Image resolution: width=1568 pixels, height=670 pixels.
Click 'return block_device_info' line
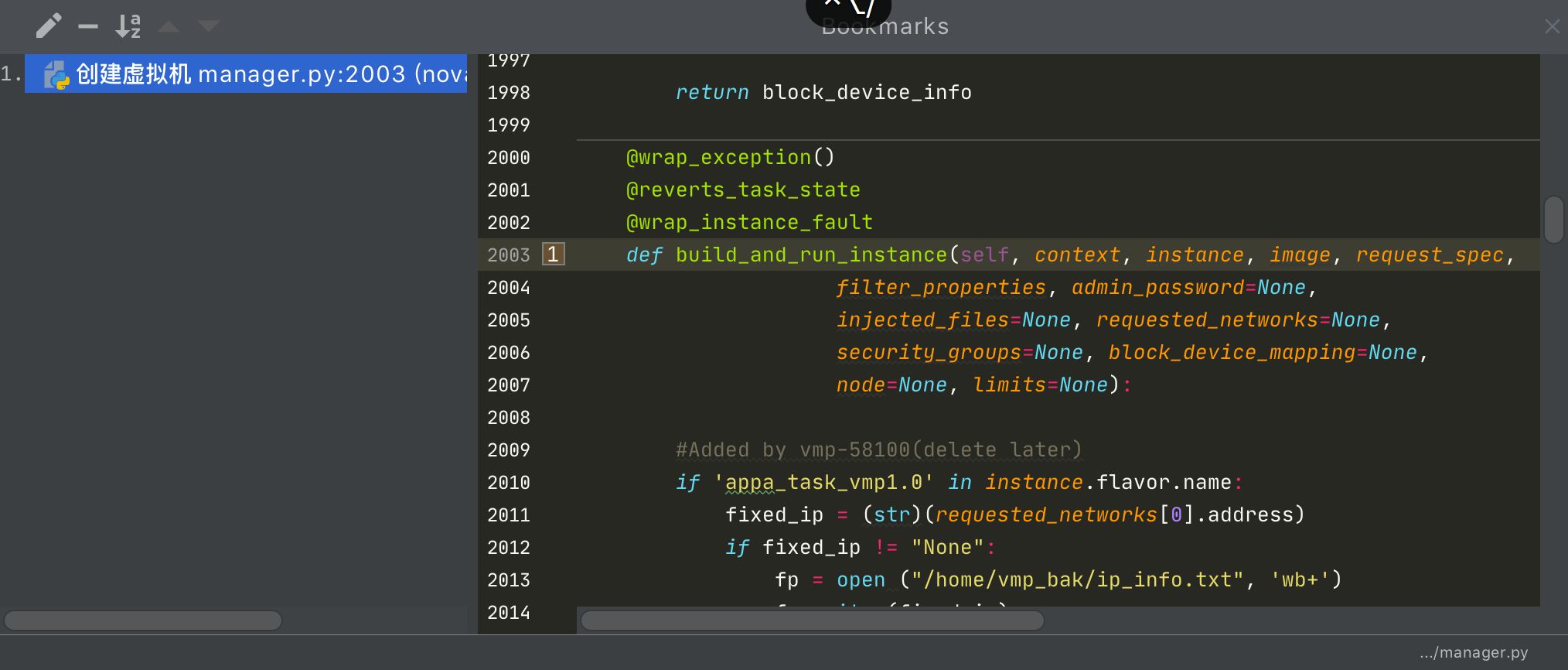click(x=823, y=92)
